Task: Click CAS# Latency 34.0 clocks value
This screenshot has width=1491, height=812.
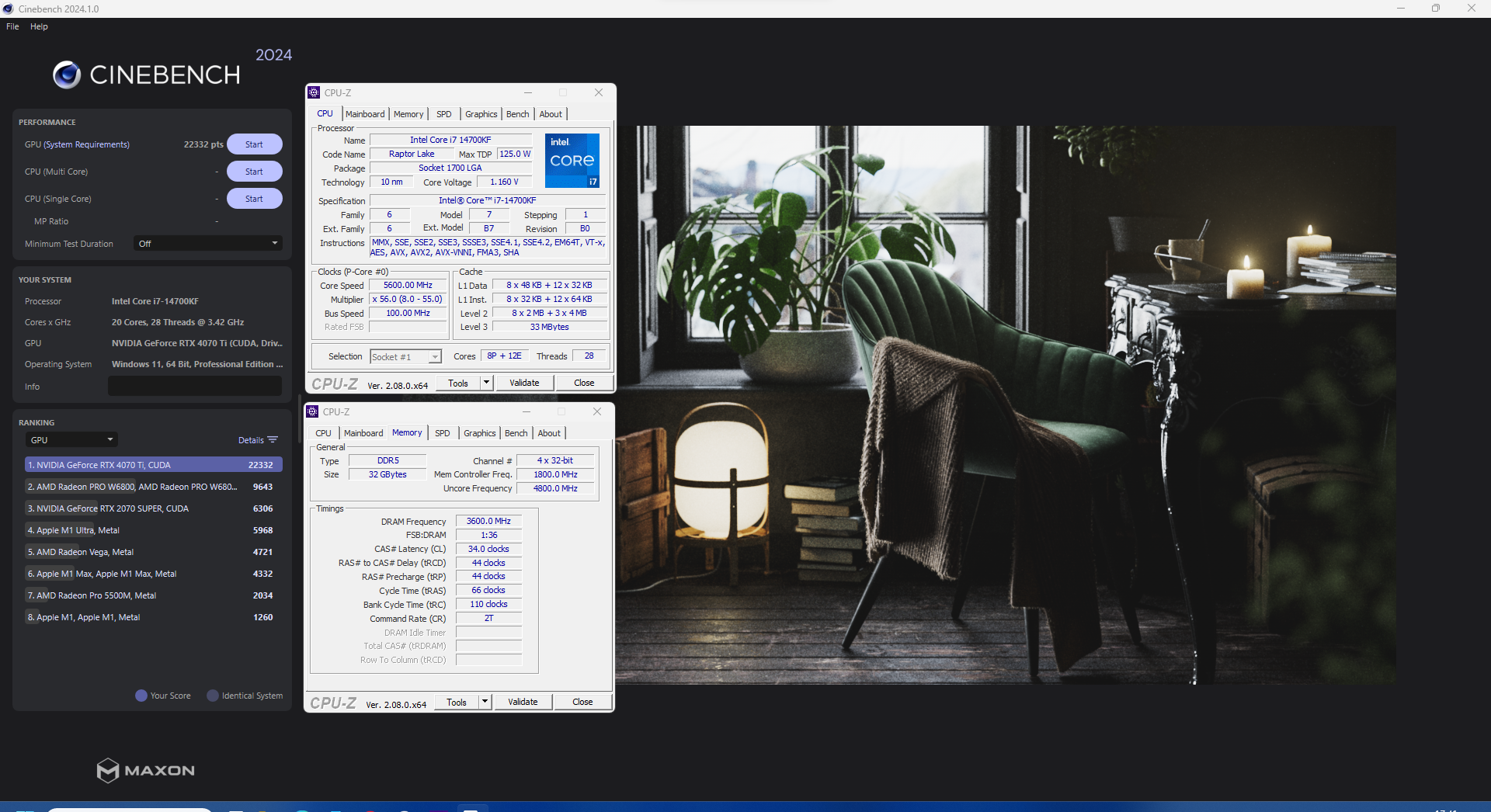Action: click(488, 549)
